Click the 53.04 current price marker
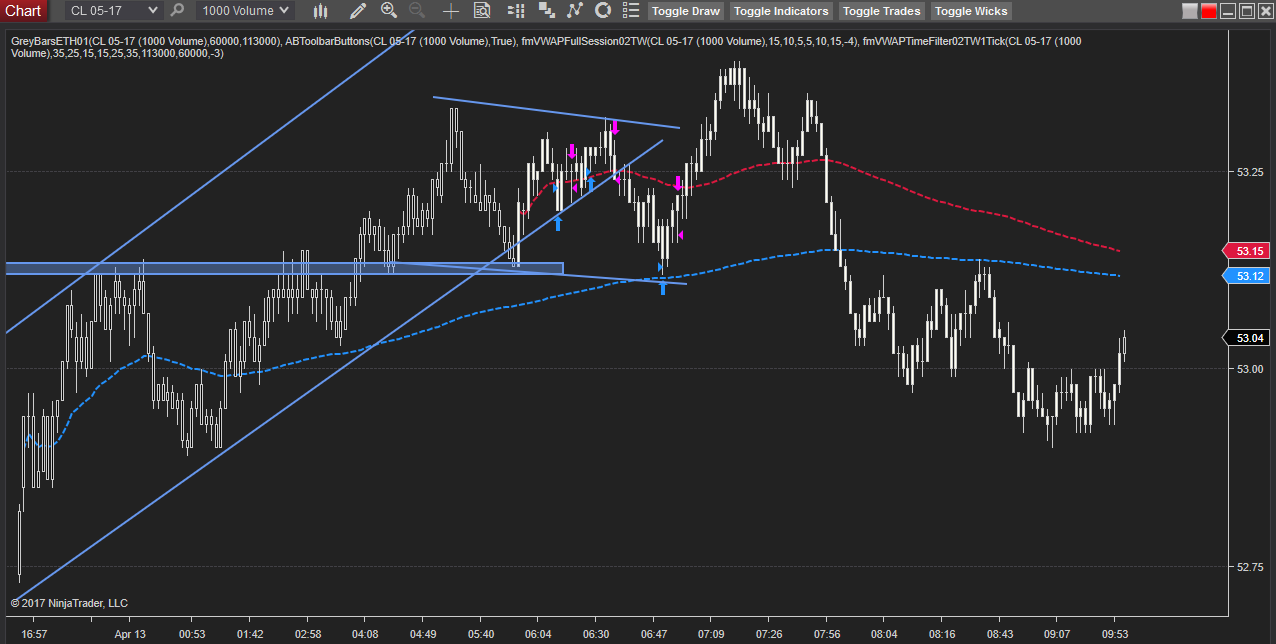 click(x=1247, y=338)
